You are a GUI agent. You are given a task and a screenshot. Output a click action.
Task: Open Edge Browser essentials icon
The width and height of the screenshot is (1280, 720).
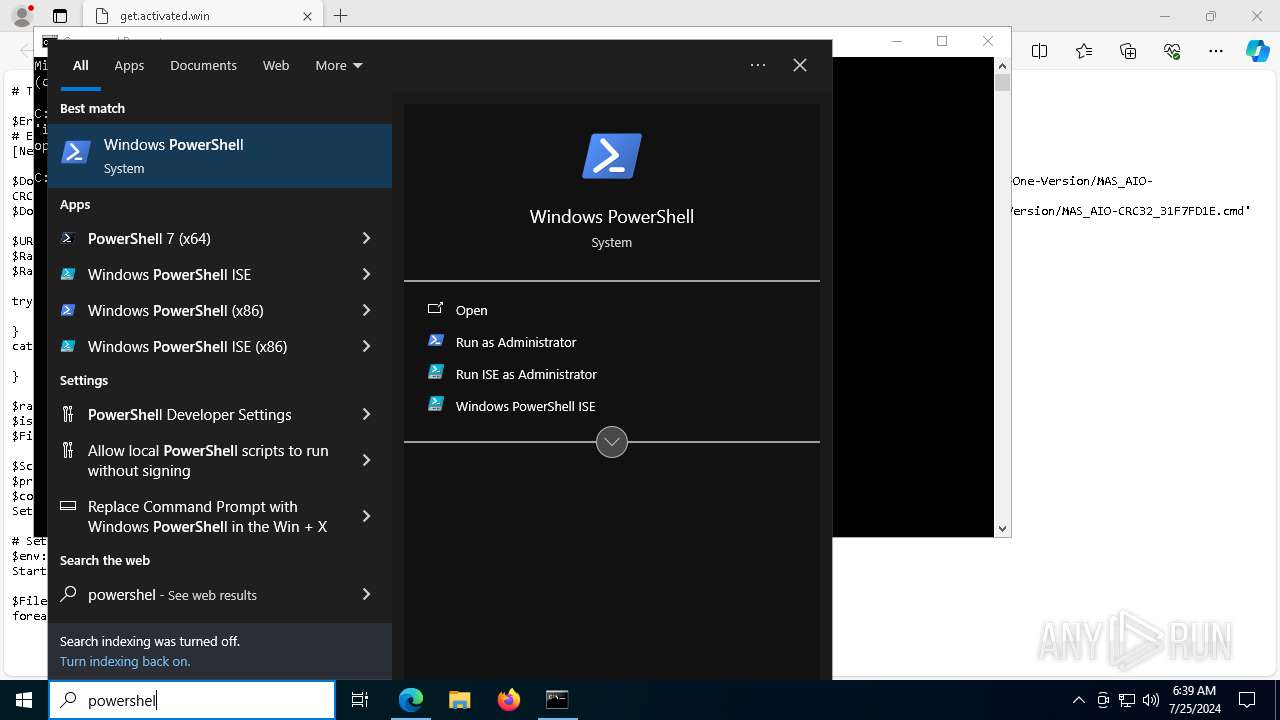[1172, 51]
